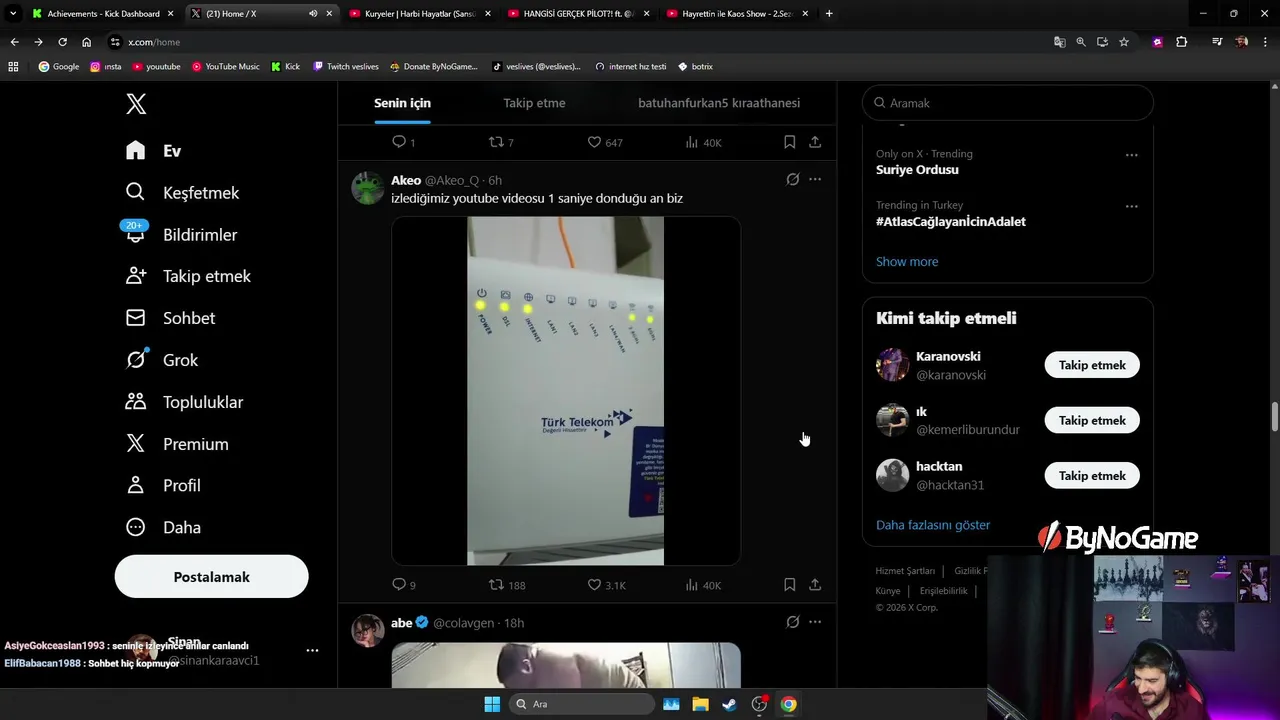Open a new browser tab
Viewport: 1280px width, 720px height.
pos(829,14)
